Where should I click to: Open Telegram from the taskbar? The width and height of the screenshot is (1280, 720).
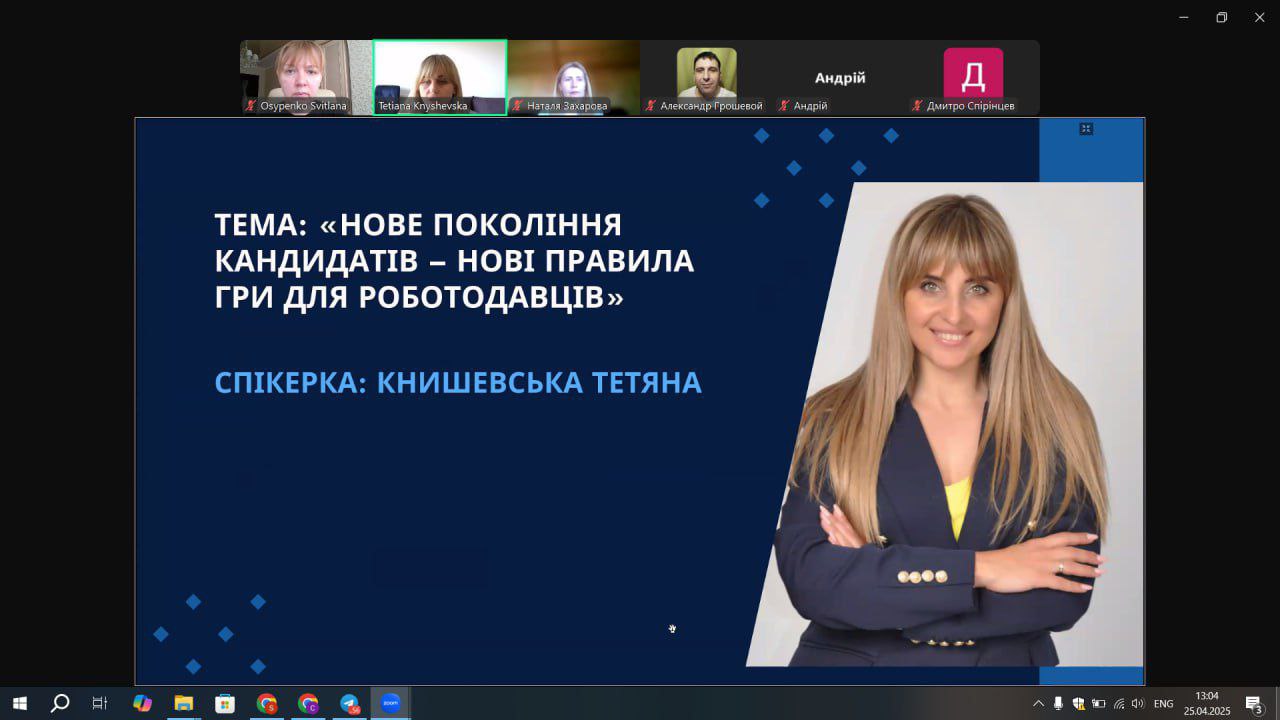349,703
